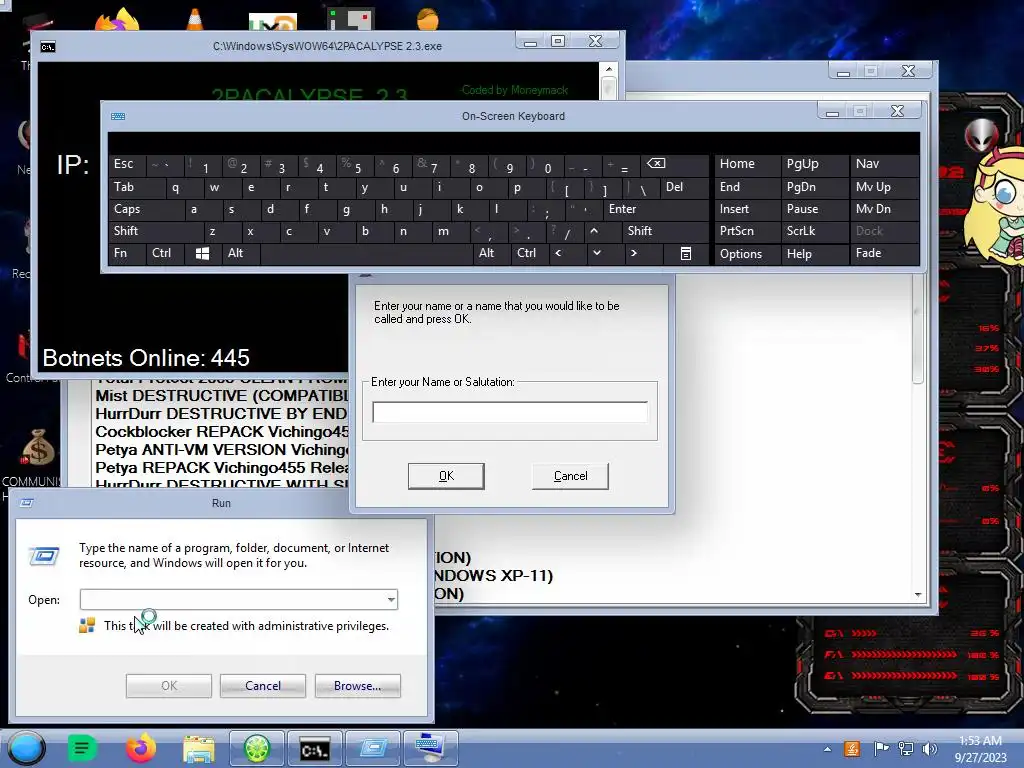Open the volume speaker tray icon
1024x768 pixels.
click(x=930, y=749)
